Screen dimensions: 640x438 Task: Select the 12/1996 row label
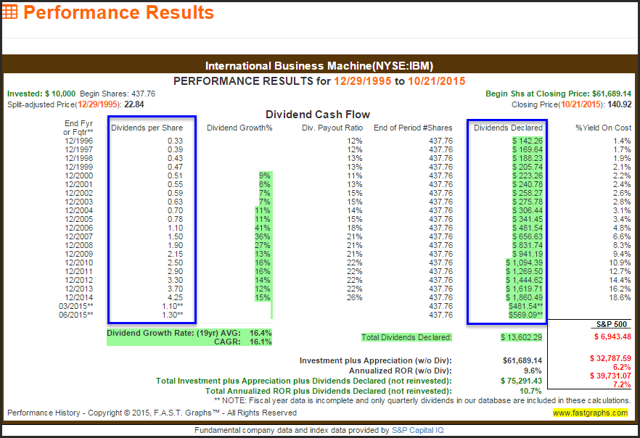[x=79, y=141]
